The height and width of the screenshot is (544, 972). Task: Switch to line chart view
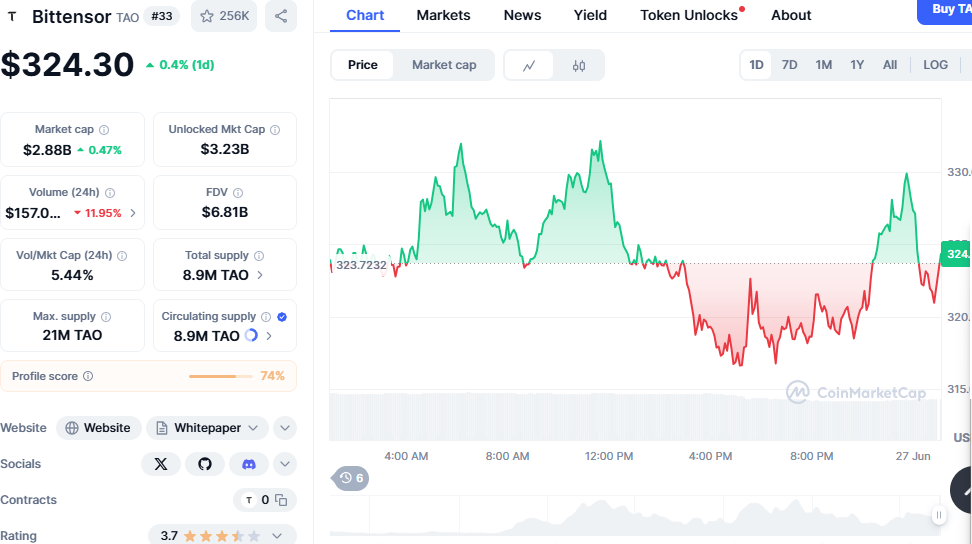pyautogui.click(x=529, y=66)
